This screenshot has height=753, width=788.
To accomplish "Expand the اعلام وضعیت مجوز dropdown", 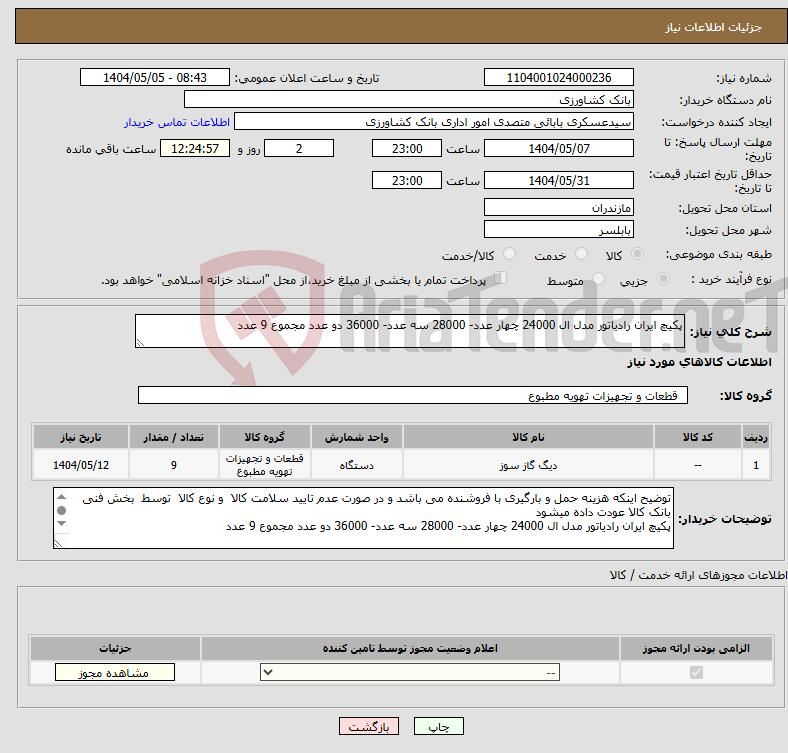I will pyautogui.click(x=410, y=673).
